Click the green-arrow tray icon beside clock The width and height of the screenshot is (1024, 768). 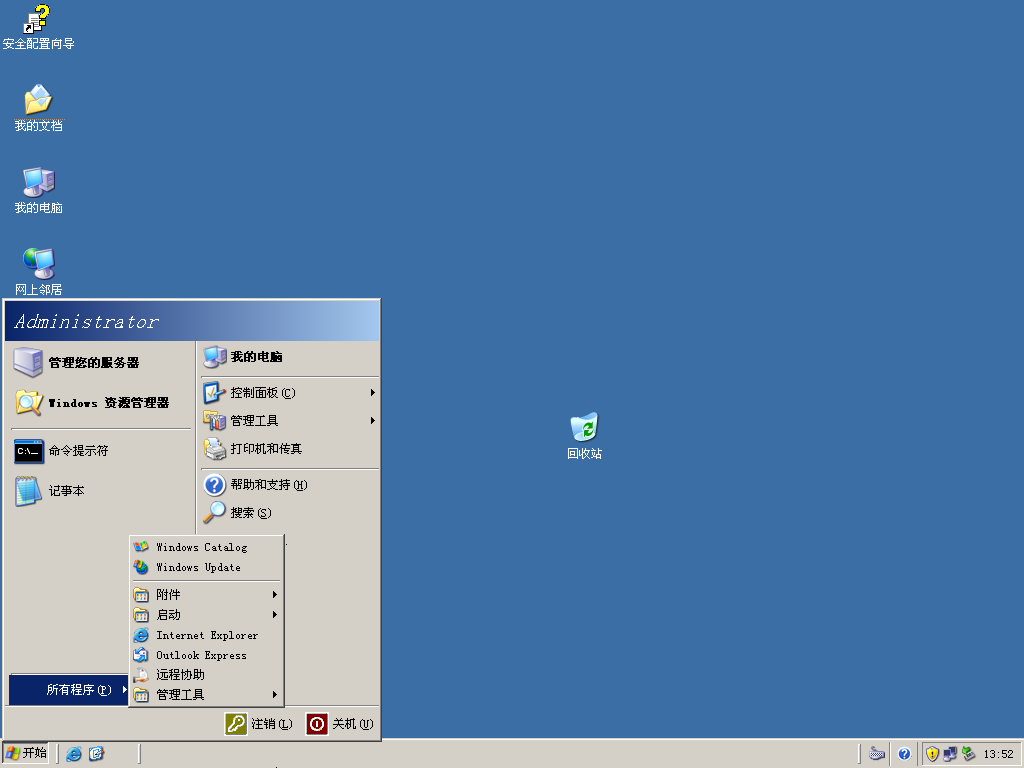(968, 754)
